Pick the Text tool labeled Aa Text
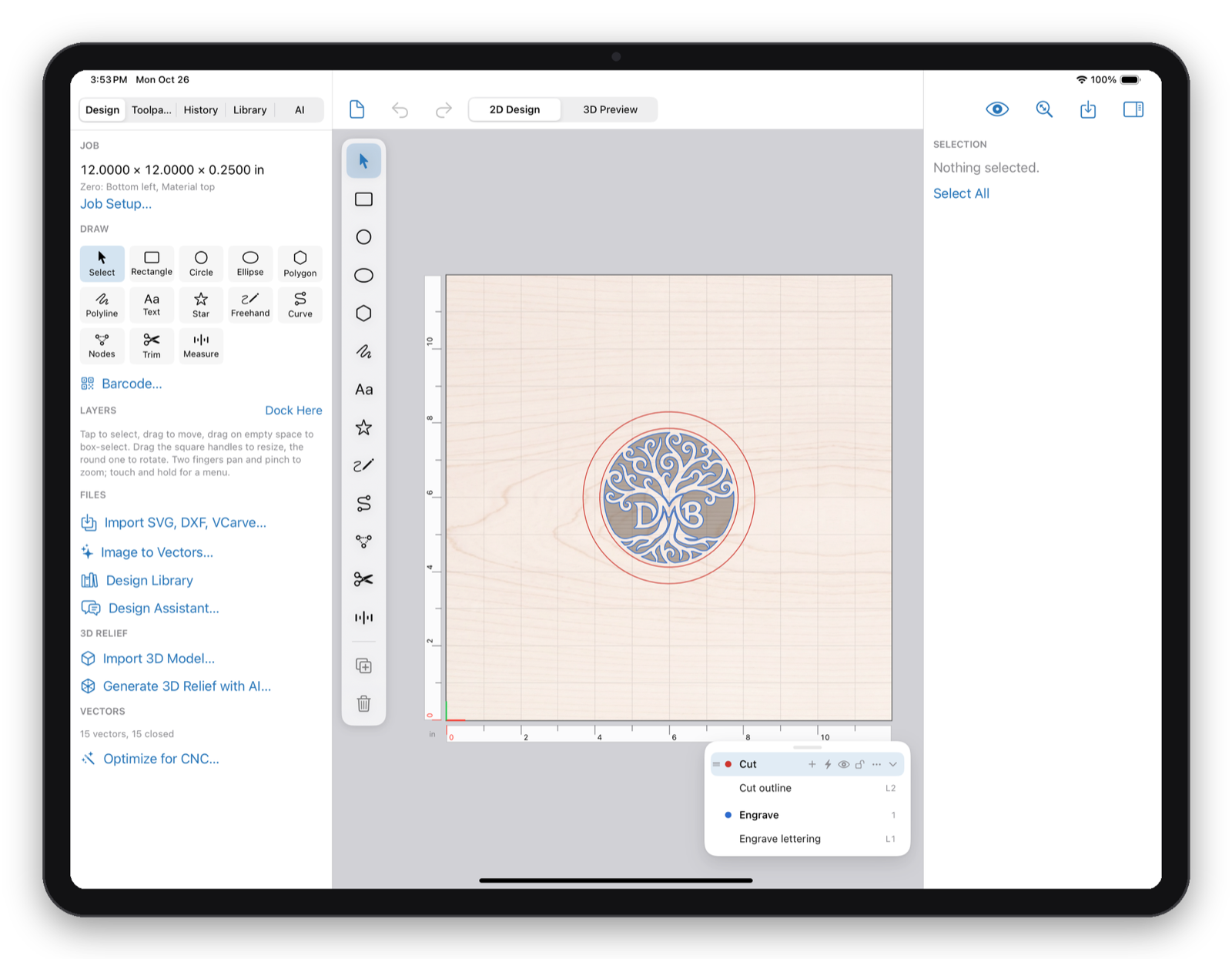The height and width of the screenshot is (959, 1232). (152, 304)
